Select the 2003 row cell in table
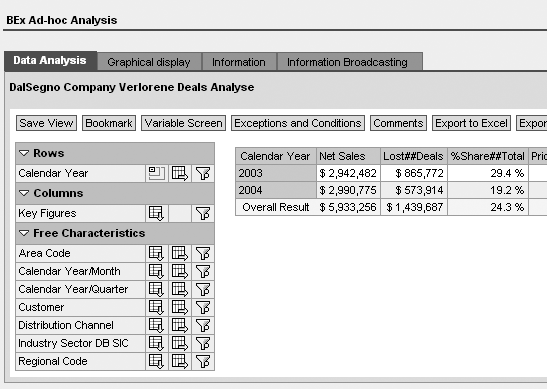The height and width of the screenshot is (389, 547). point(276,173)
